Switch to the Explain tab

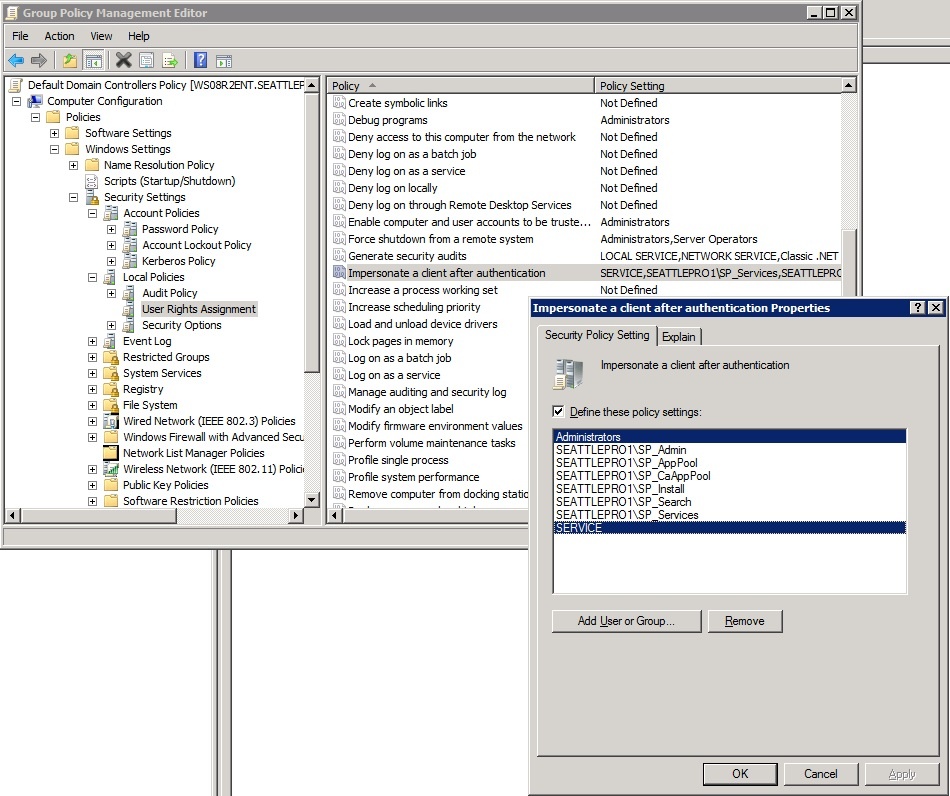pyautogui.click(x=679, y=337)
